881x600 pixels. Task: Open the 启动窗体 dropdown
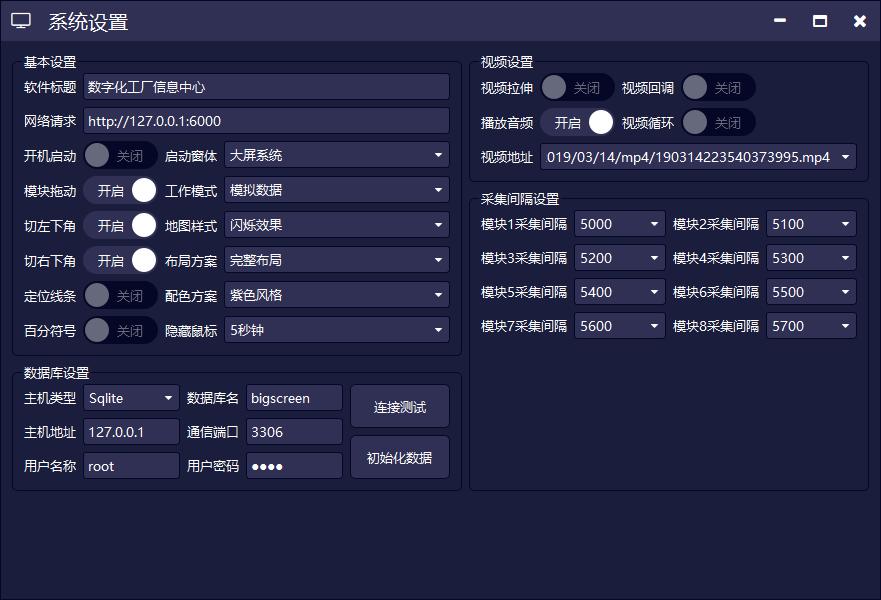337,155
